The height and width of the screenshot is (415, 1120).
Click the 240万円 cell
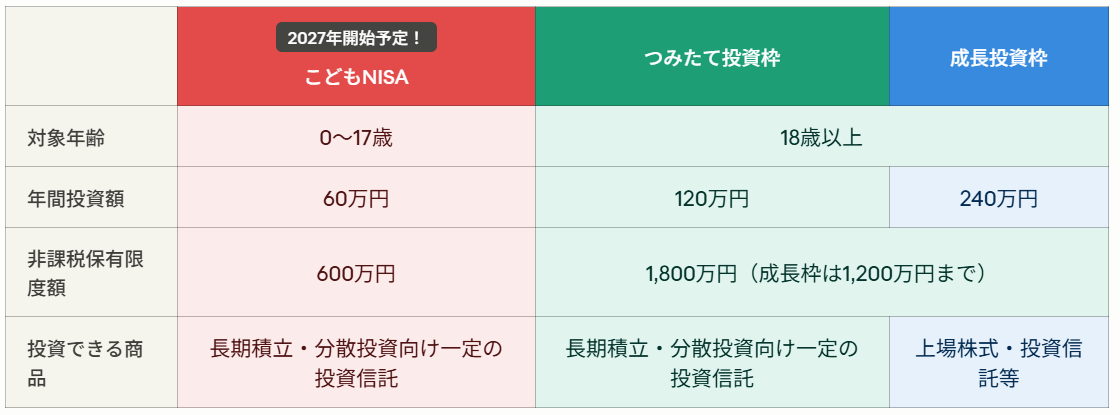(x=998, y=198)
